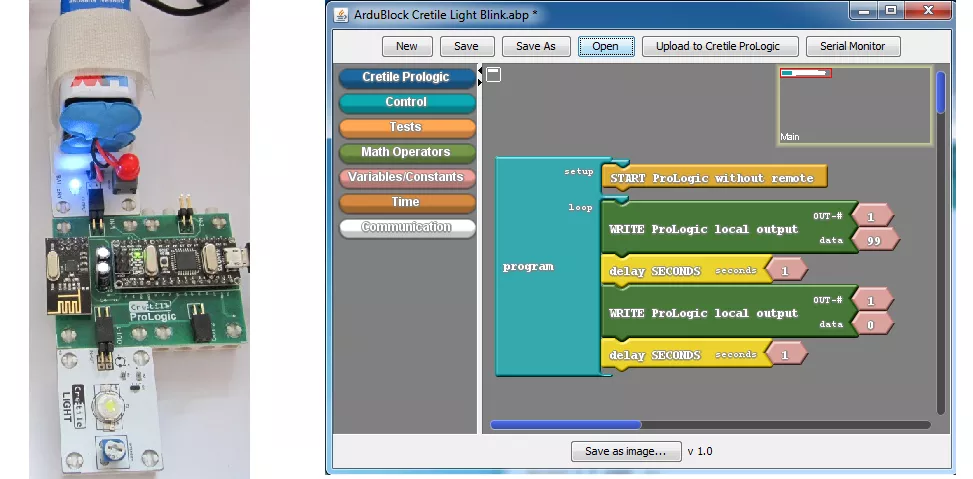Open the Communication block drawer

click(x=407, y=227)
